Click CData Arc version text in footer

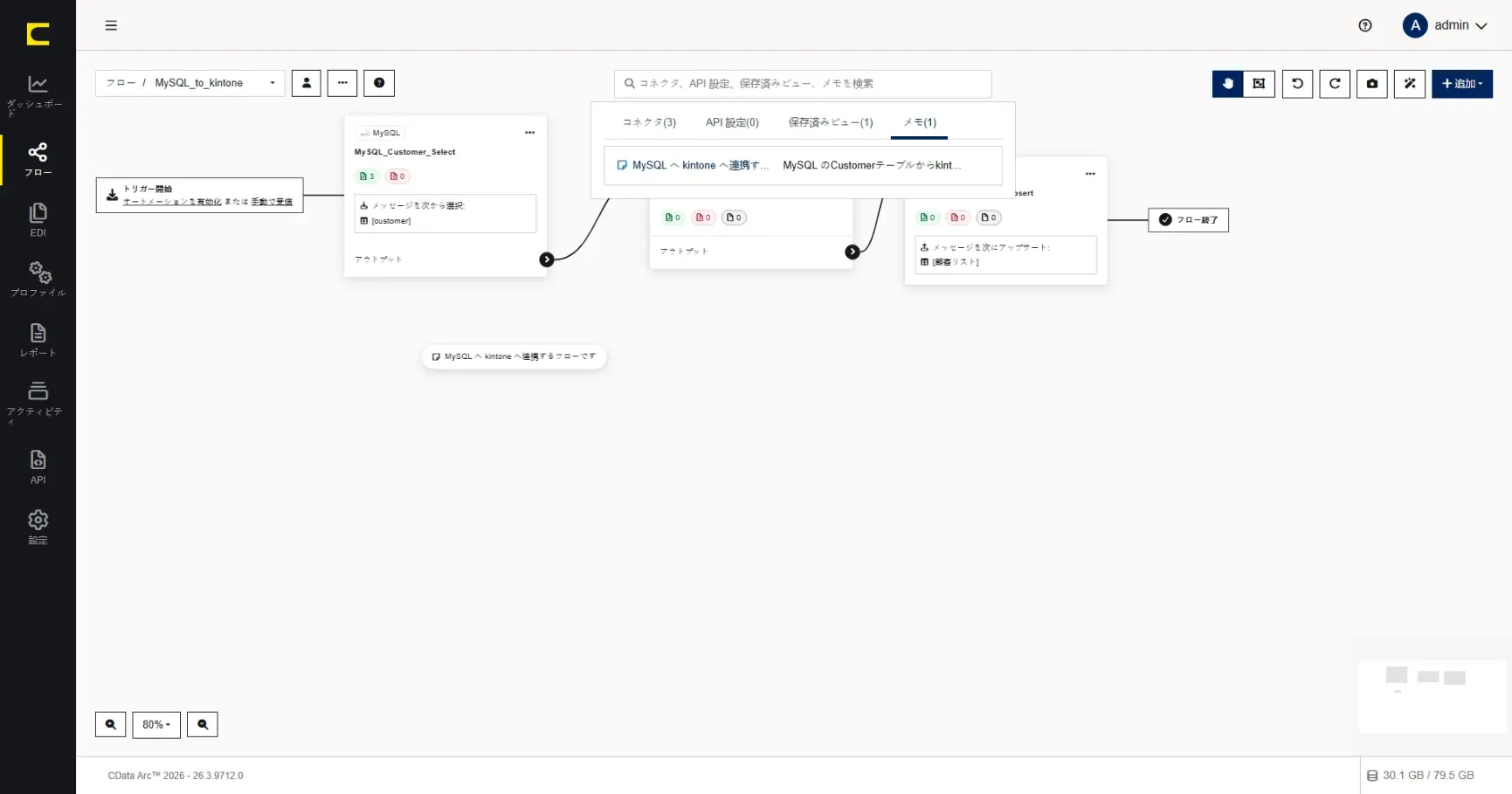176,776
